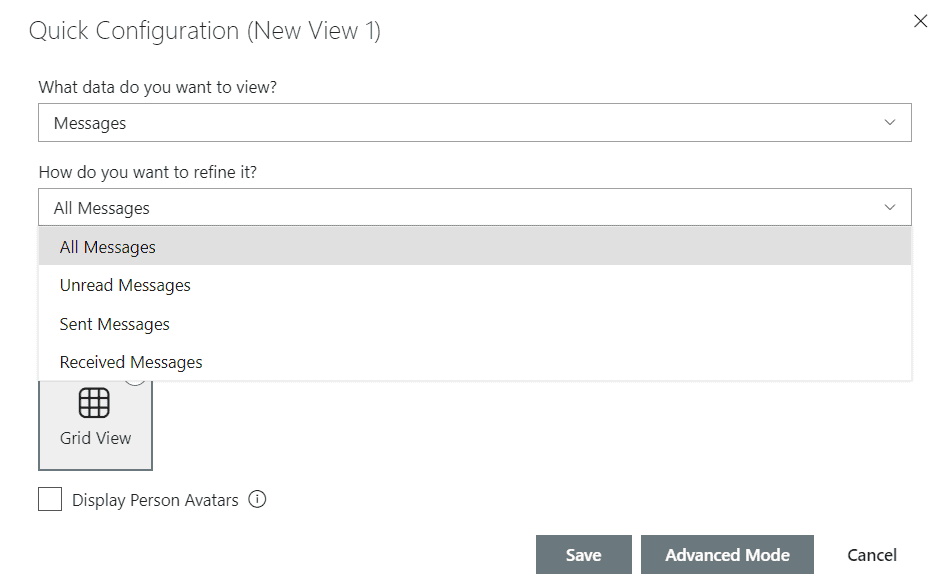The width and height of the screenshot is (950, 588).
Task: Click the info icon beside Display Person Avatars
Action: (x=257, y=499)
